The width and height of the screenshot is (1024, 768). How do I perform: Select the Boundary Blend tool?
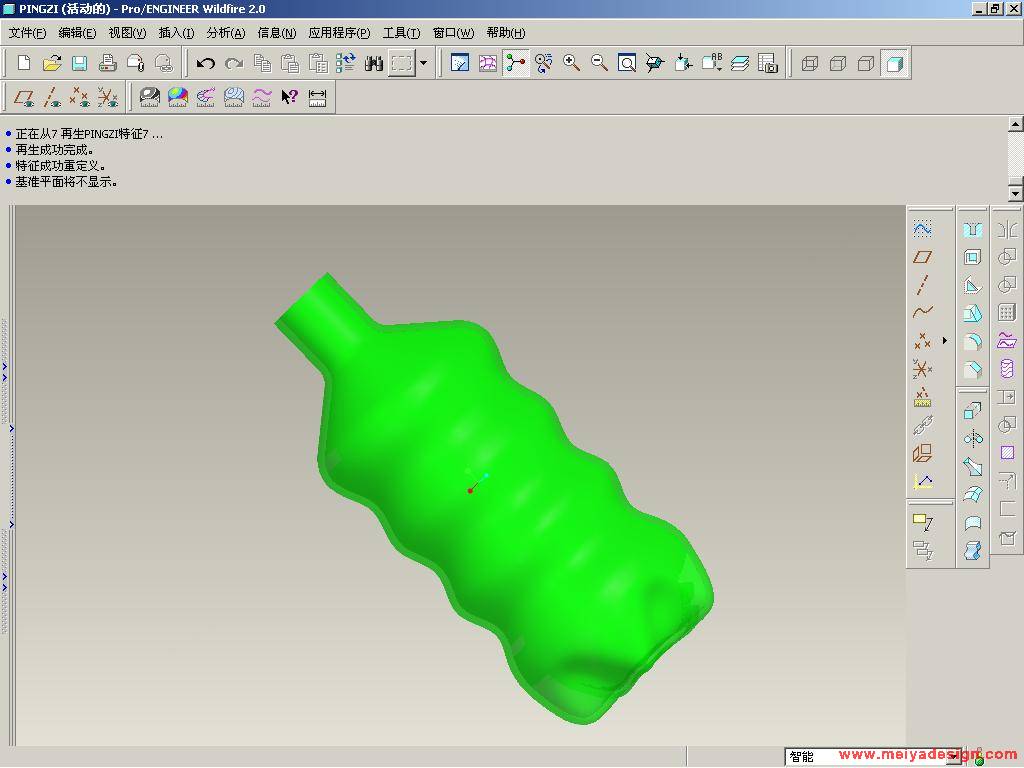pos(972,494)
